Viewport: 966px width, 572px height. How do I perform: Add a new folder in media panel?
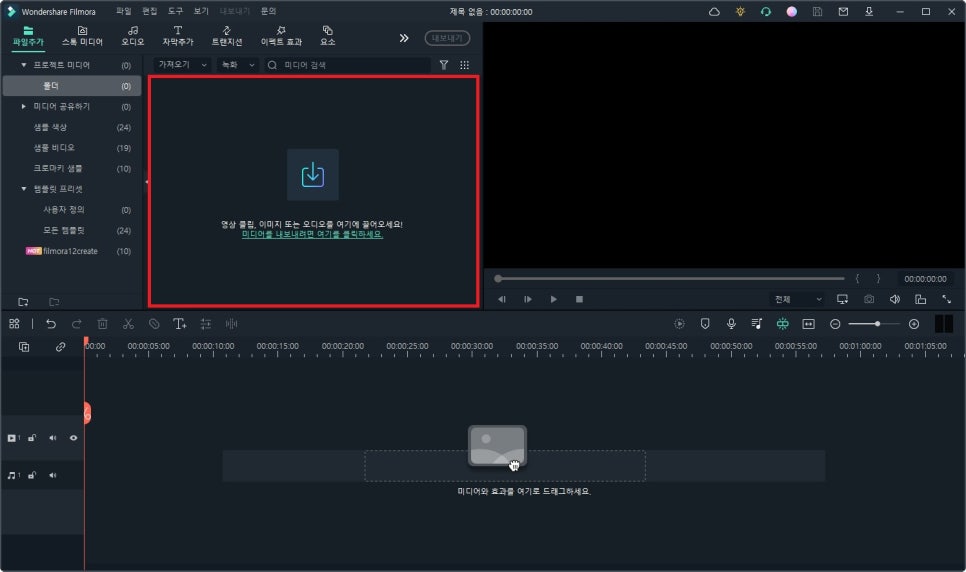[x=23, y=301]
